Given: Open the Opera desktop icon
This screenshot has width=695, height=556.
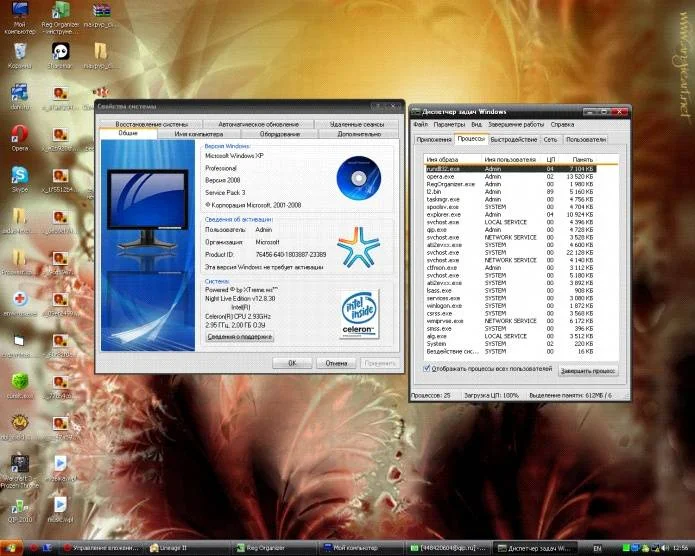Looking at the screenshot, I should (19, 133).
